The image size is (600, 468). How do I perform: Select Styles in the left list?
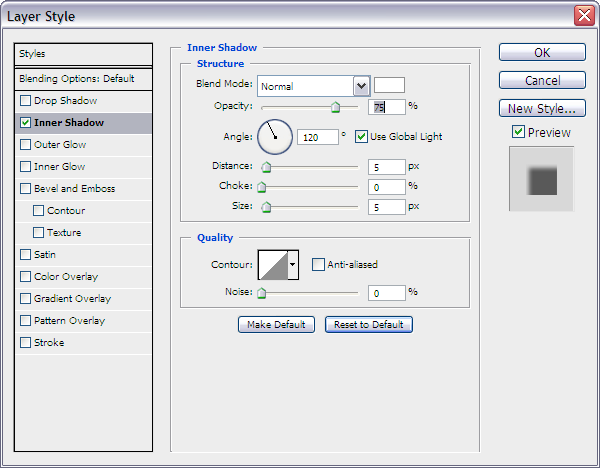[83, 54]
